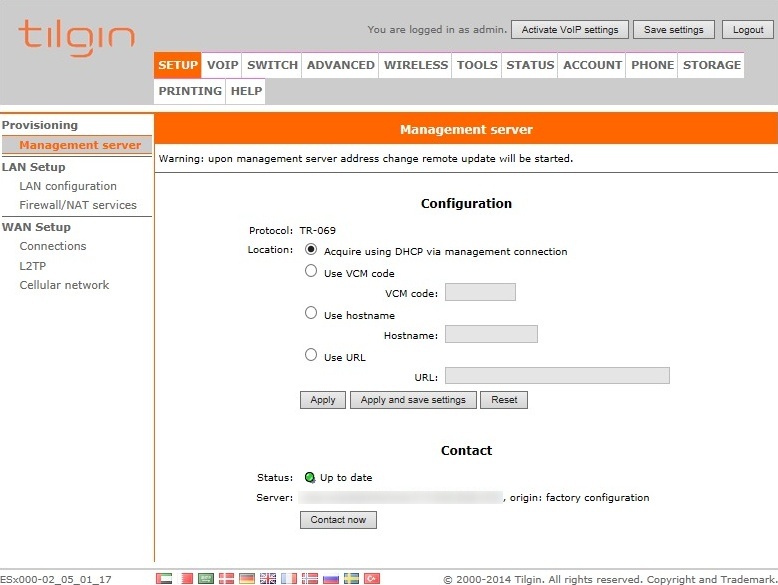Screen dimensions: 778x585
Task: Select the Use VCM code option
Action: (x=311, y=271)
